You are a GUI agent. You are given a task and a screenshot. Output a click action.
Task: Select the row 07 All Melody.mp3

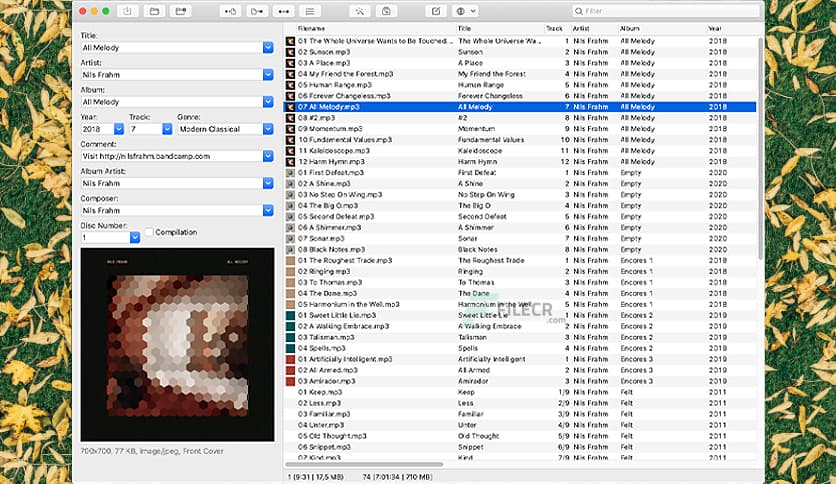[x=520, y=107]
